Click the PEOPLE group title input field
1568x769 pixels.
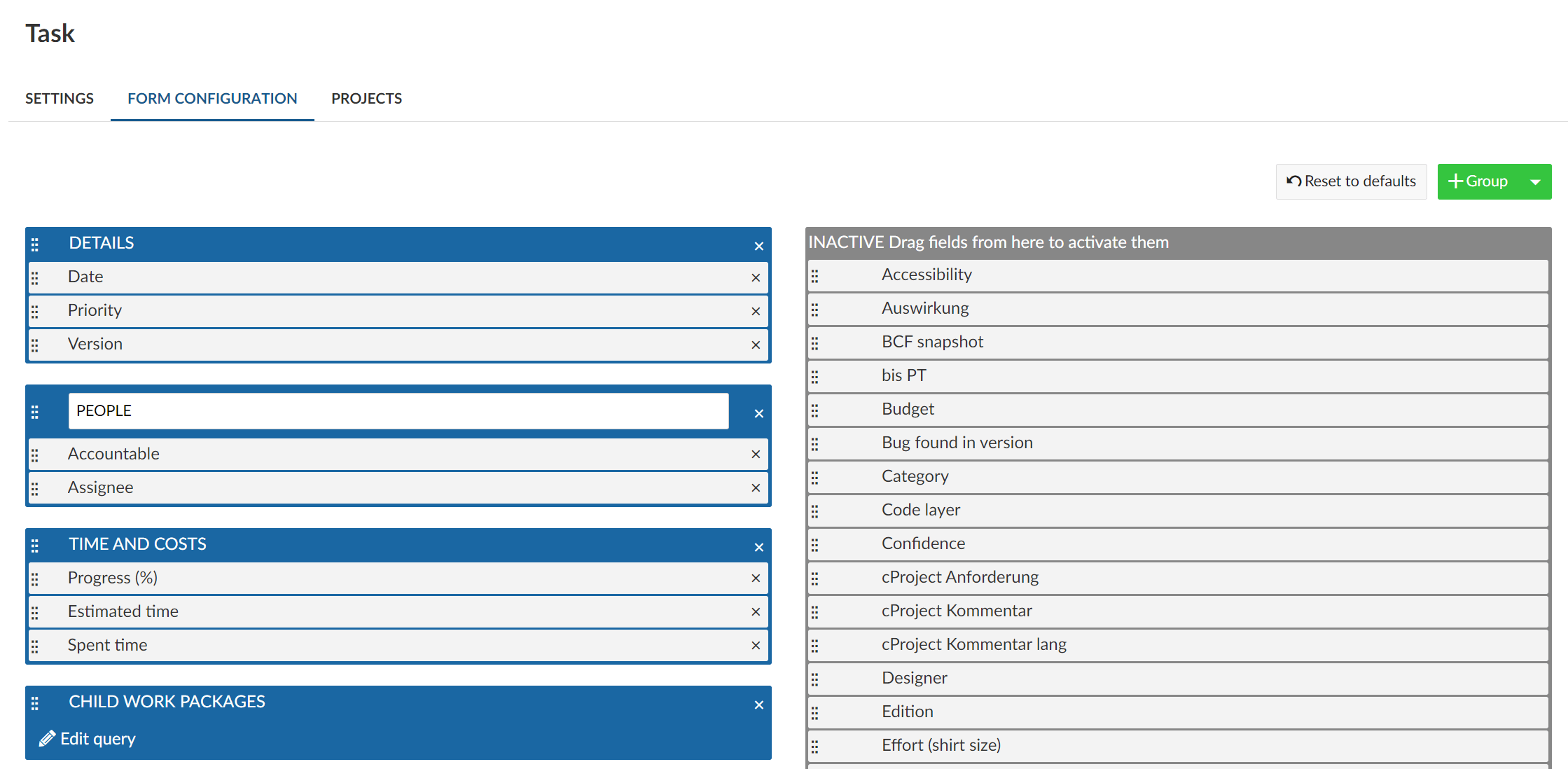pyautogui.click(x=398, y=409)
